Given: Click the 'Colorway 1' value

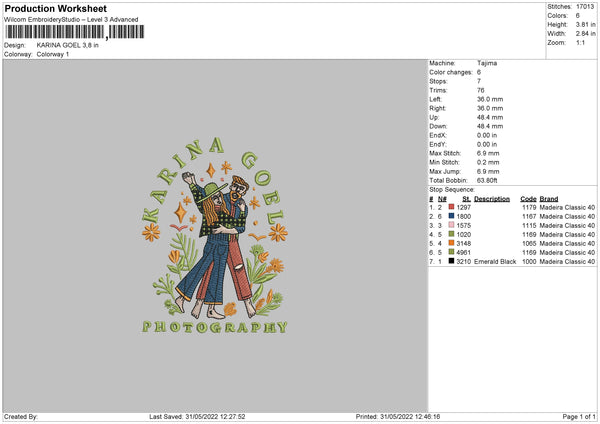Looking at the screenshot, I should point(53,54).
